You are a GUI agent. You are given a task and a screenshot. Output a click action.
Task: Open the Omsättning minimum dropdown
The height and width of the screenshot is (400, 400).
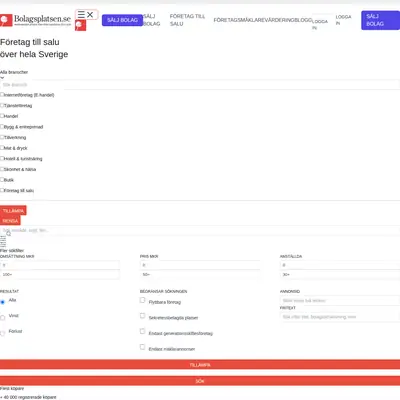(60, 265)
